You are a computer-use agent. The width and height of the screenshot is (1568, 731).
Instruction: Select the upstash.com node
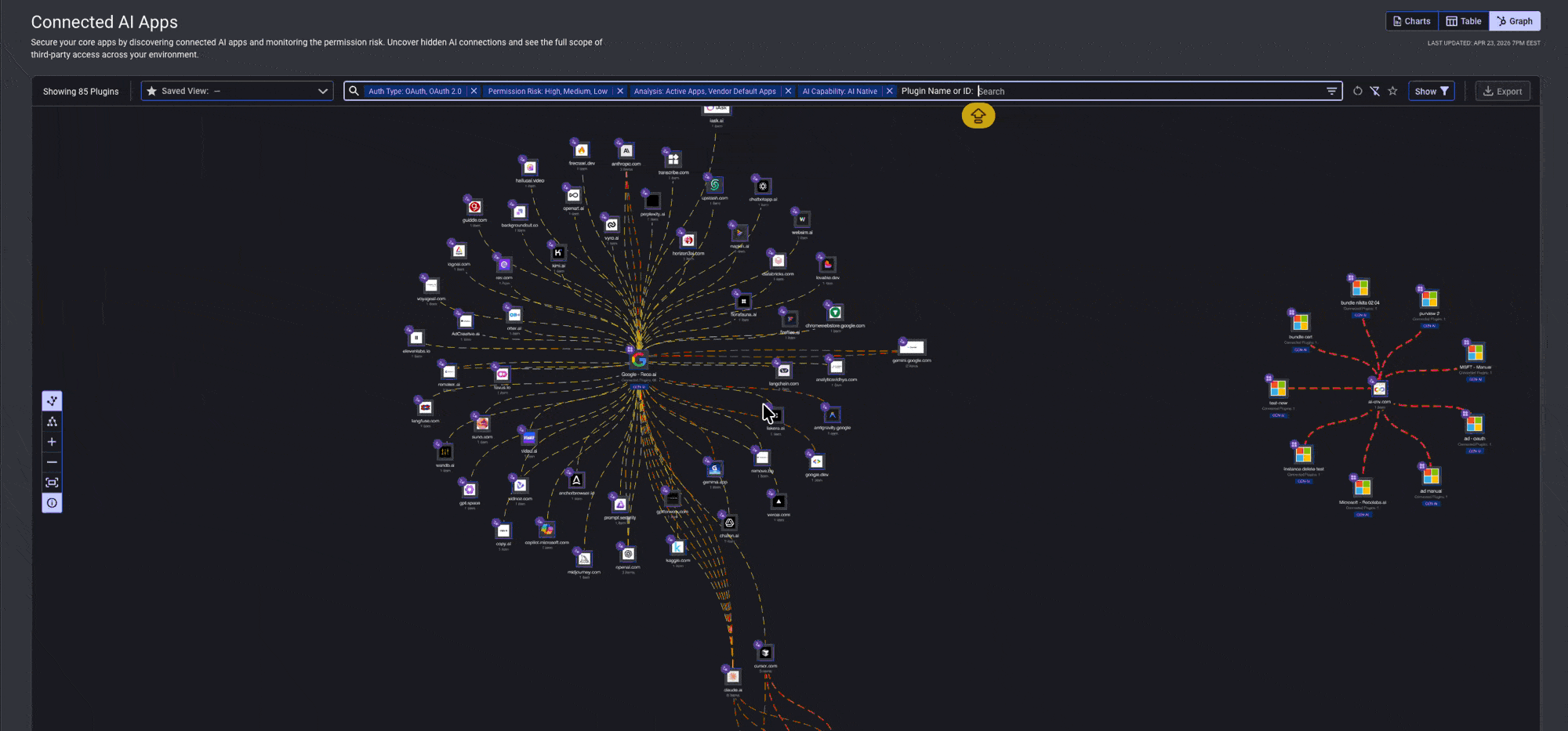coord(714,185)
